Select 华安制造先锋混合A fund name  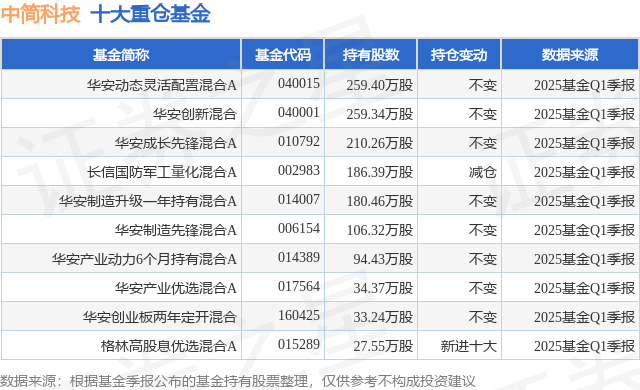click(176, 230)
